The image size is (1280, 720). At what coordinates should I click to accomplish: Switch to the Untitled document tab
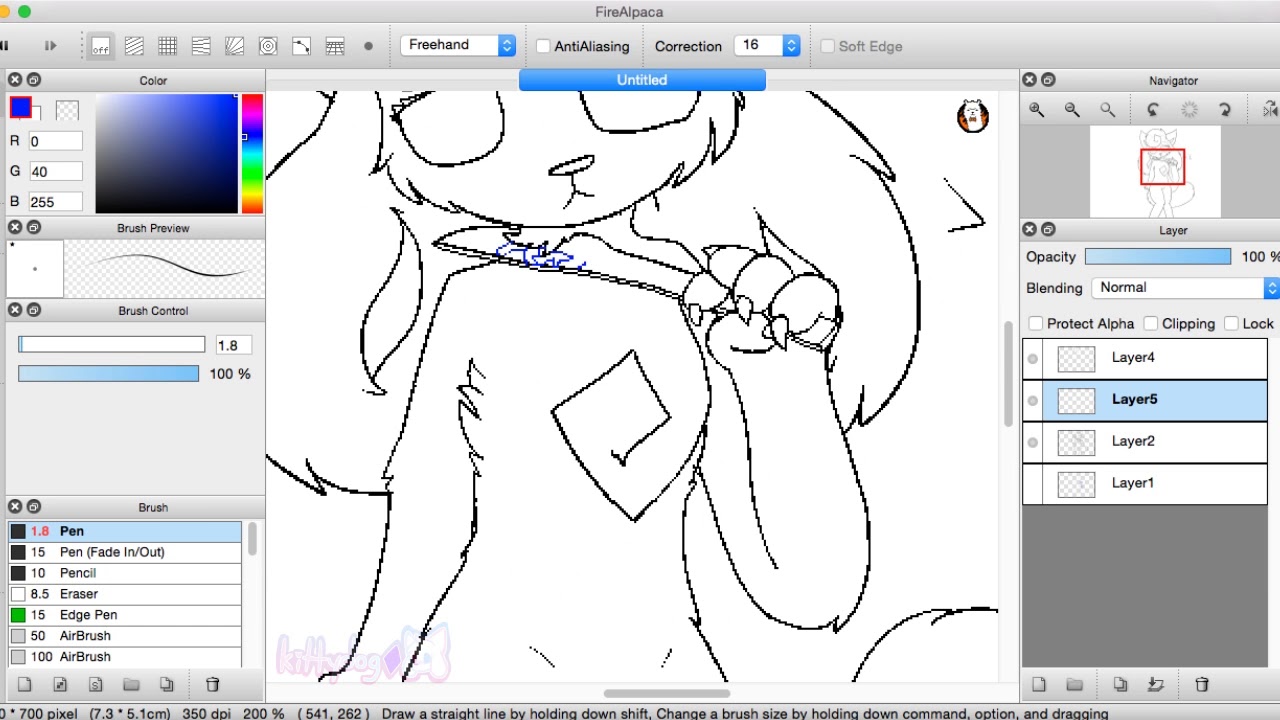642,80
